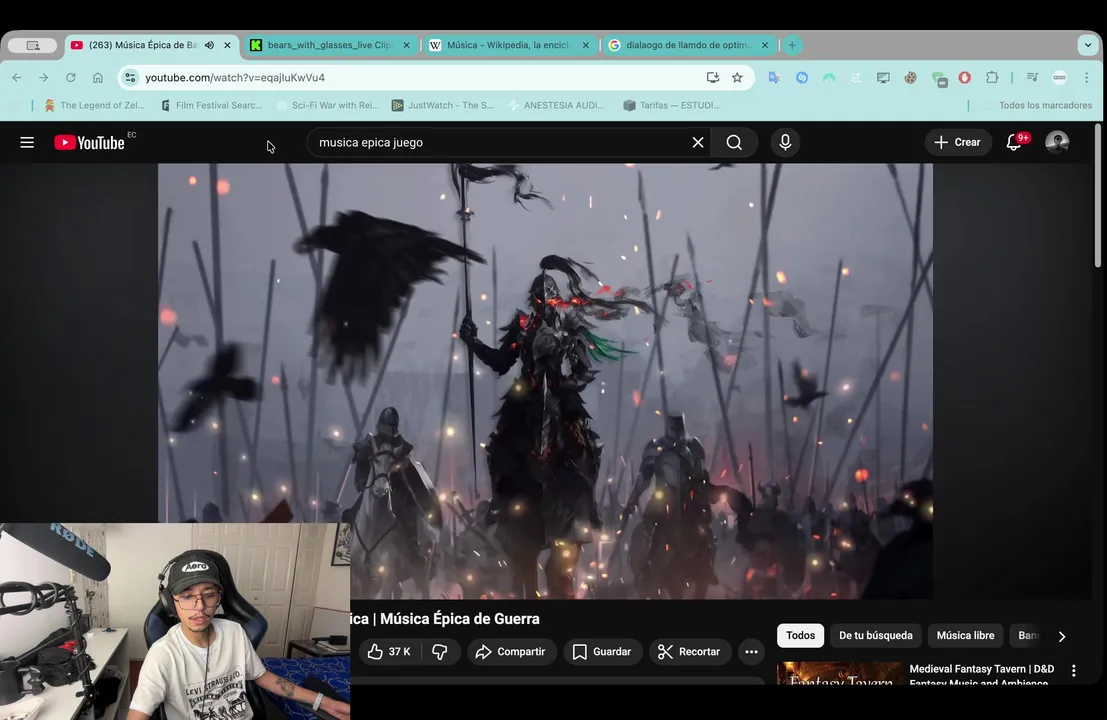Open the media control music-note icon
This screenshot has height=720, width=1107.
pyautogui.click(x=1032, y=78)
